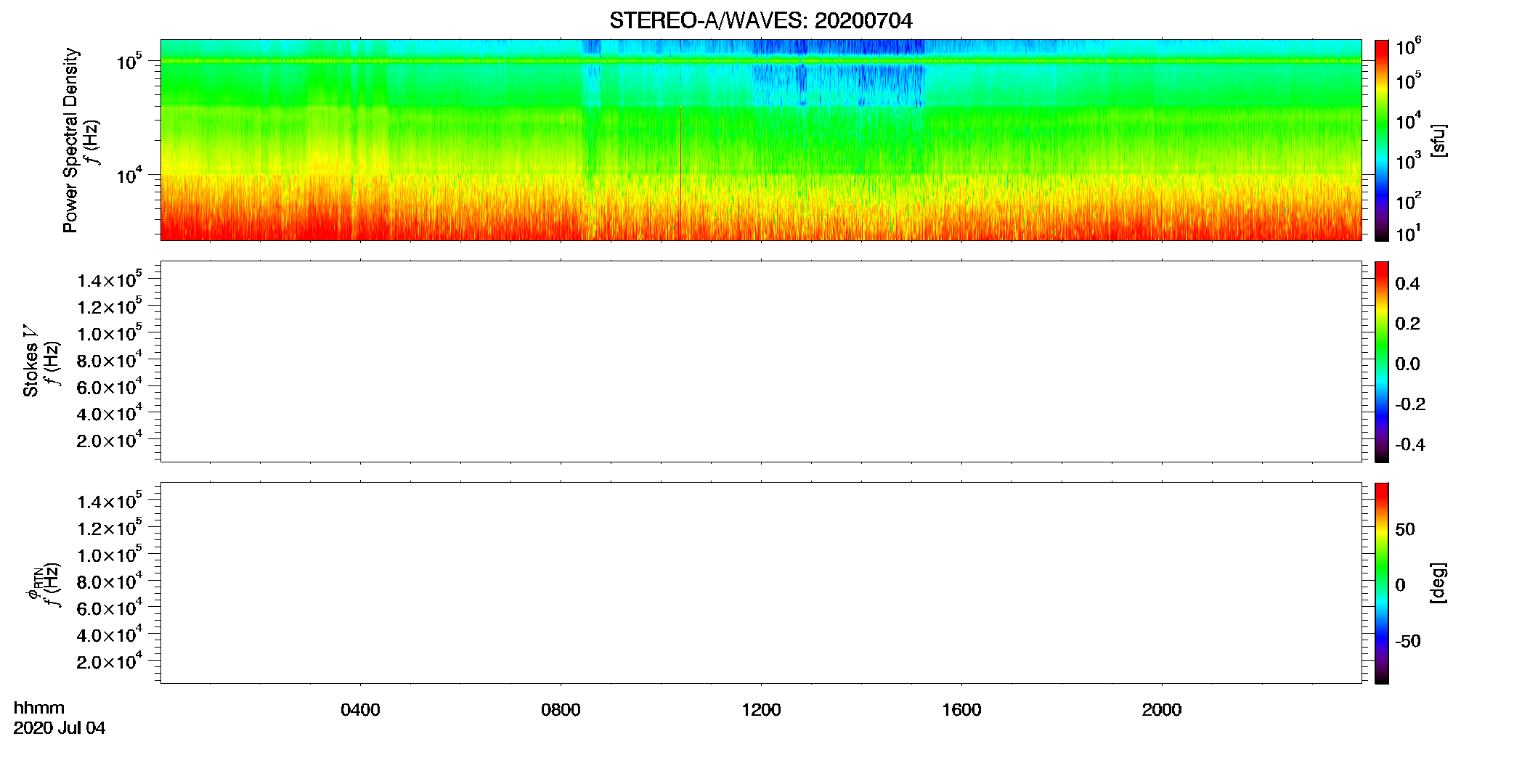Click the "0800" time tick label
This screenshot has height=784, width=1522.
[x=561, y=710]
